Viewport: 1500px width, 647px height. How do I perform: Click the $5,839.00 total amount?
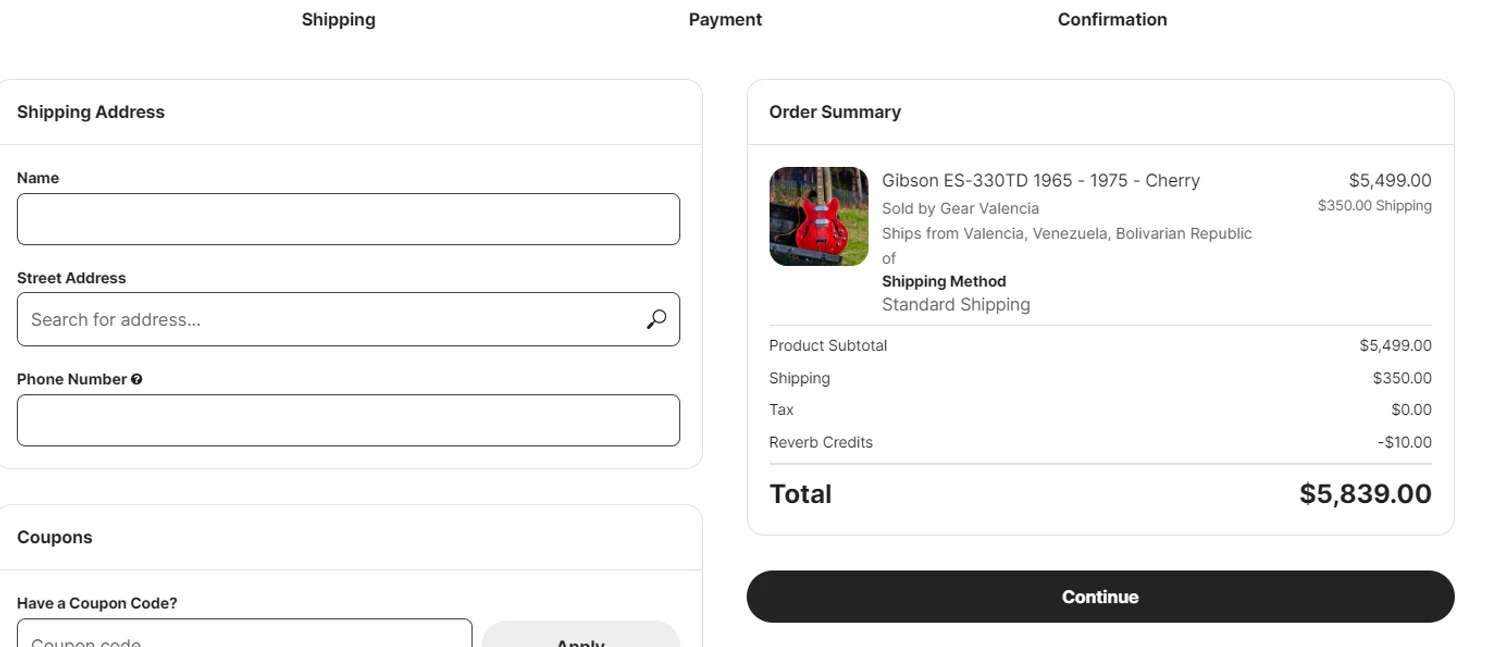tap(1365, 494)
